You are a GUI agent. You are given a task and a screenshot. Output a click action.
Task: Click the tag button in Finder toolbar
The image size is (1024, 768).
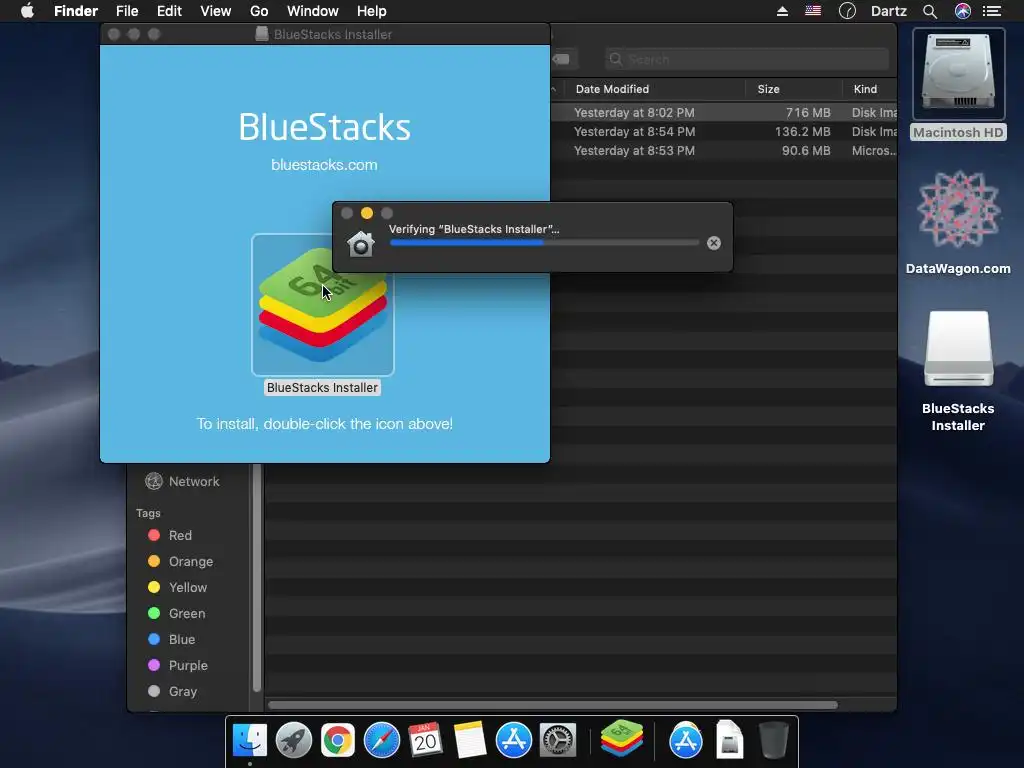tap(561, 59)
